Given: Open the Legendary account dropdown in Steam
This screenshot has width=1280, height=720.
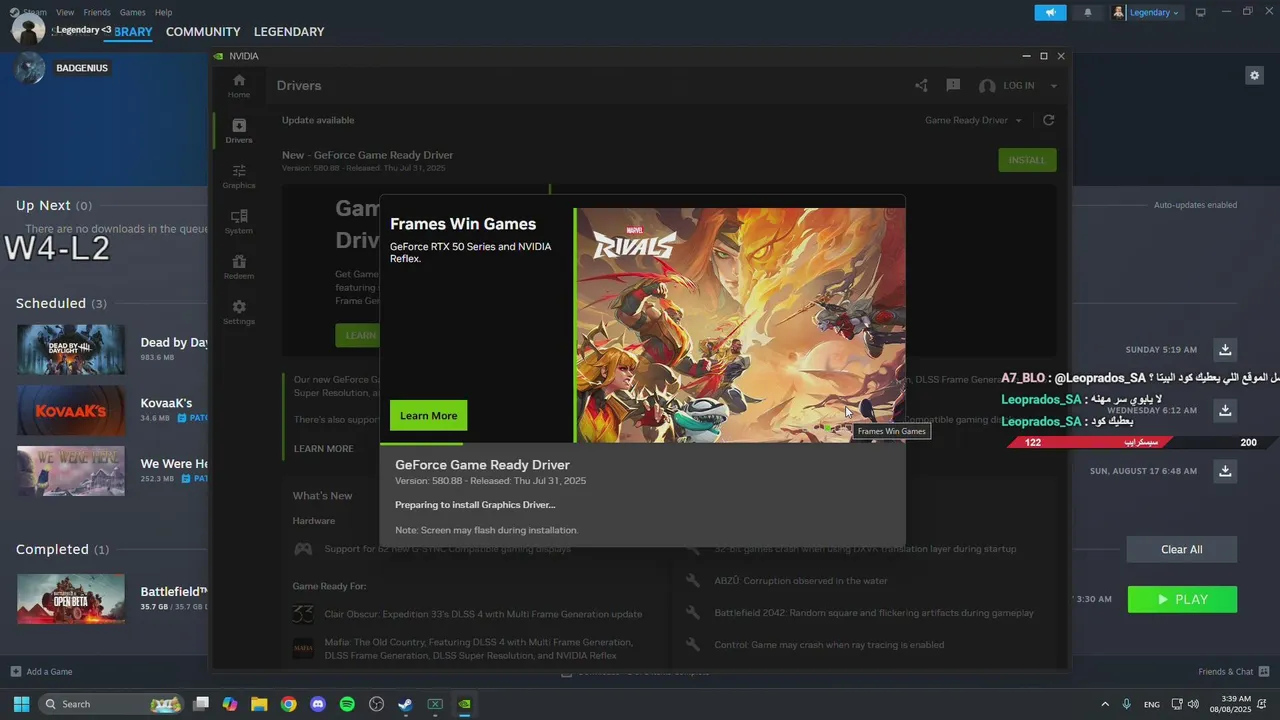Looking at the screenshot, I should (x=1147, y=12).
